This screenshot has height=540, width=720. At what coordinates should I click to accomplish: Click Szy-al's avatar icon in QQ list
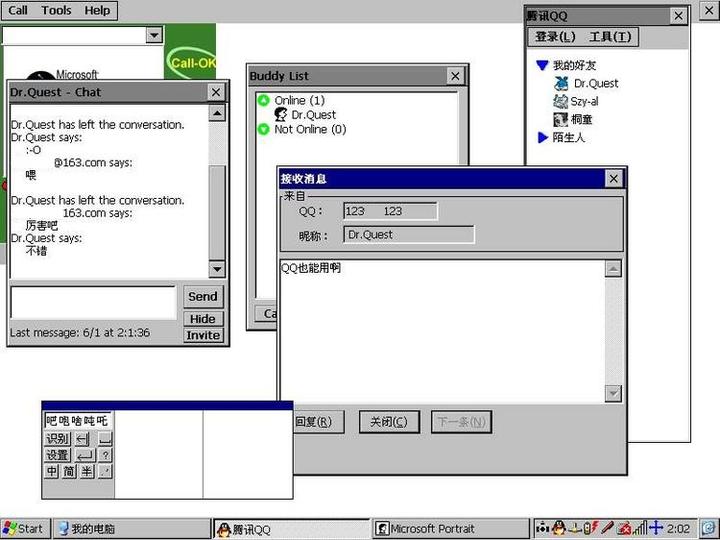pyautogui.click(x=561, y=102)
